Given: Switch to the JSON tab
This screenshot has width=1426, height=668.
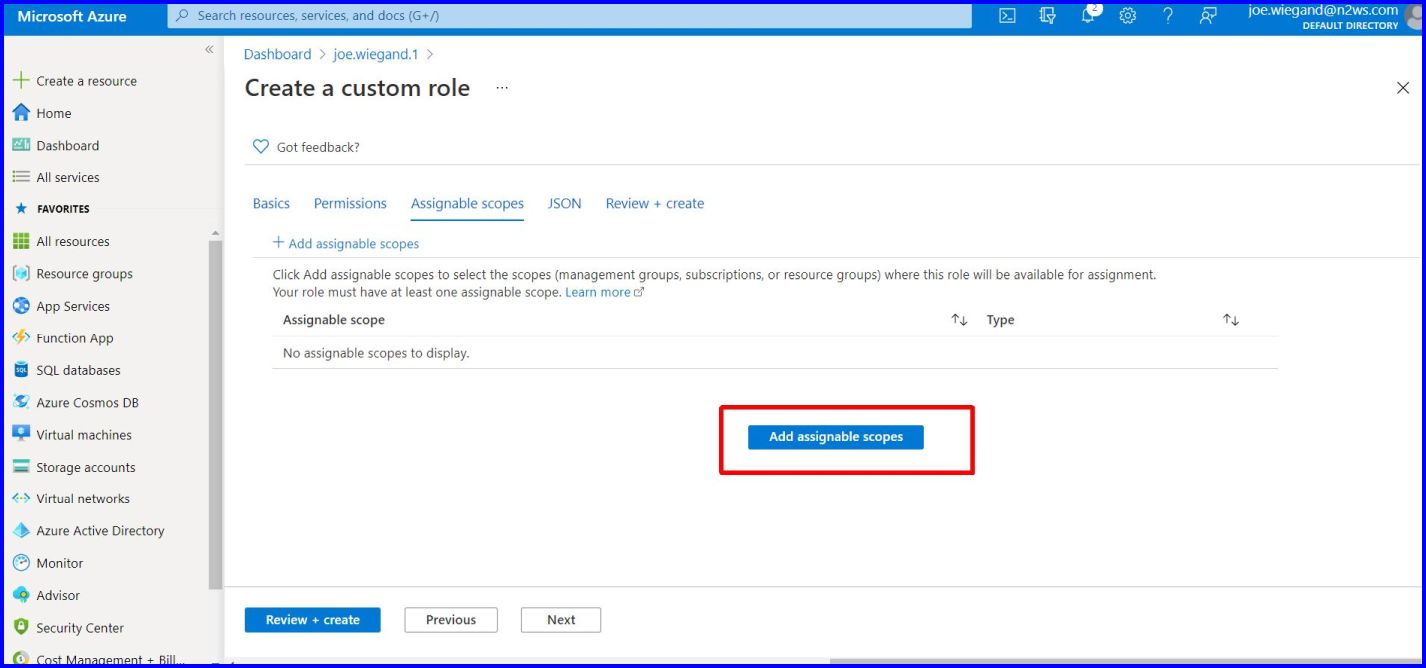Looking at the screenshot, I should (x=564, y=203).
